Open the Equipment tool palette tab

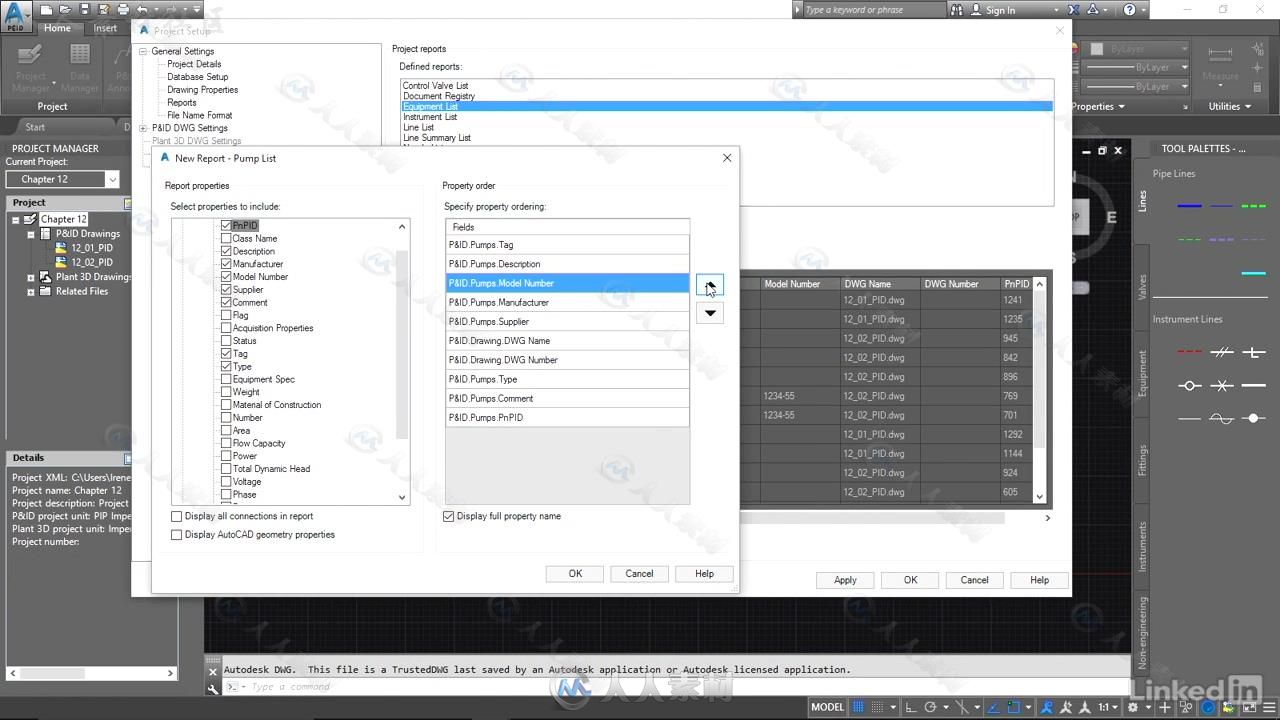(x=1142, y=374)
